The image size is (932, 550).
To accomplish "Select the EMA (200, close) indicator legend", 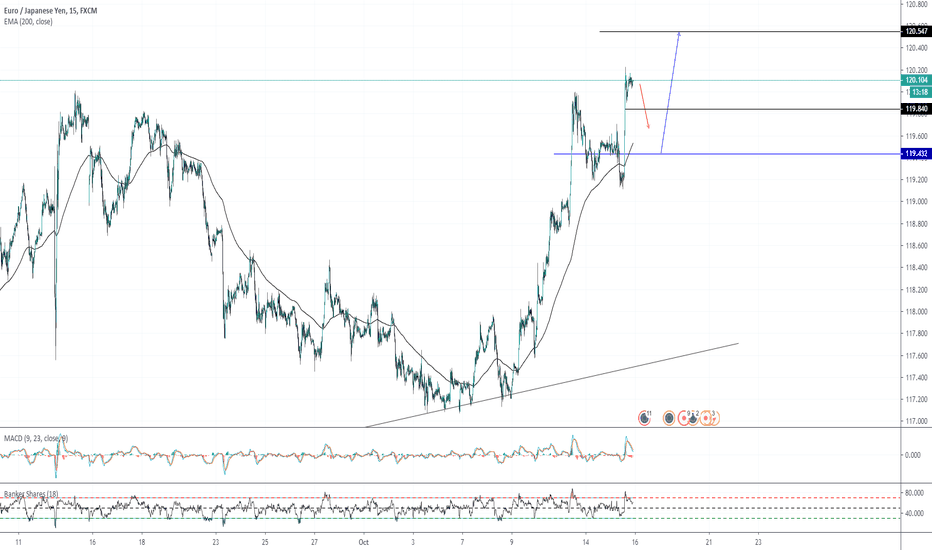I will coord(28,21).
